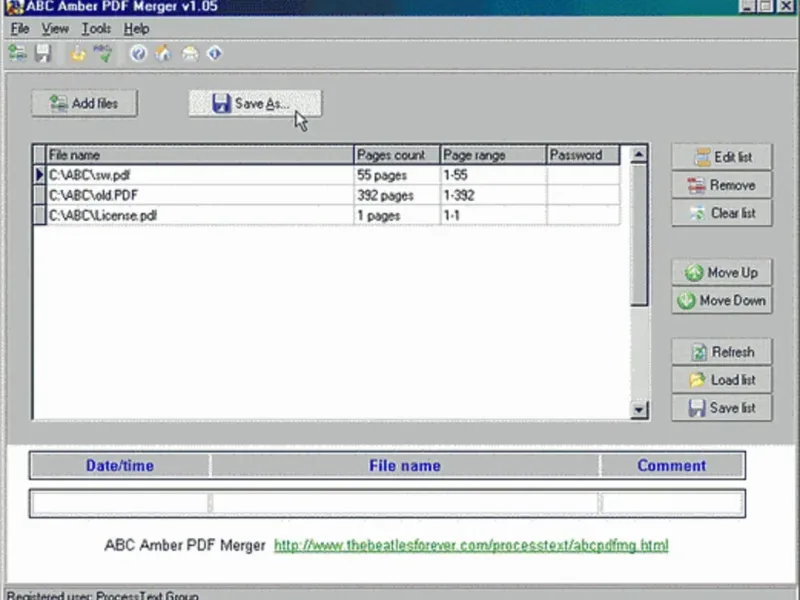Click the Save list button
Image resolution: width=800 pixels, height=600 pixels.
pos(721,408)
